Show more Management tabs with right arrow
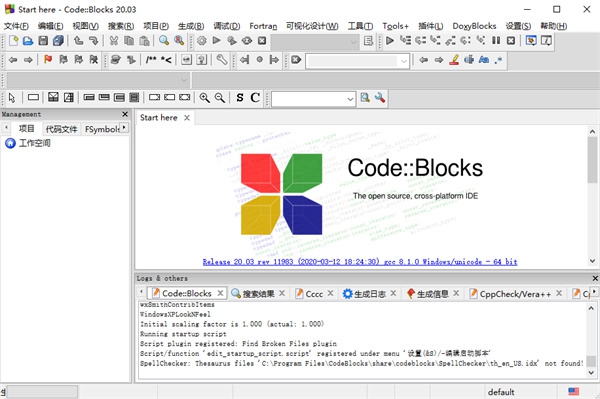This screenshot has width=600, height=399. [124, 128]
